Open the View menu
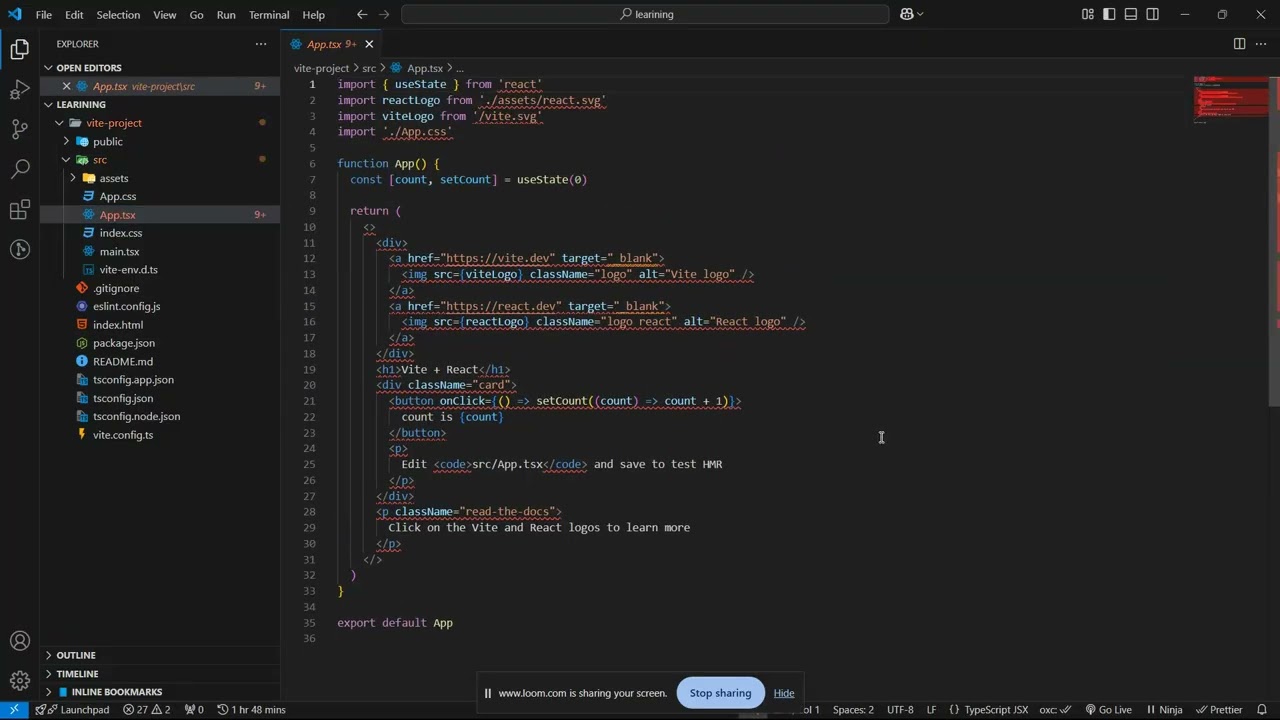1280x720 pixels. 165,15
